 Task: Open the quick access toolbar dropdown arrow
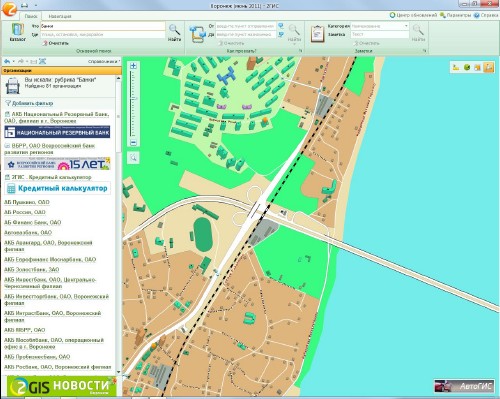pyautogui.click(x=36, y=6)
